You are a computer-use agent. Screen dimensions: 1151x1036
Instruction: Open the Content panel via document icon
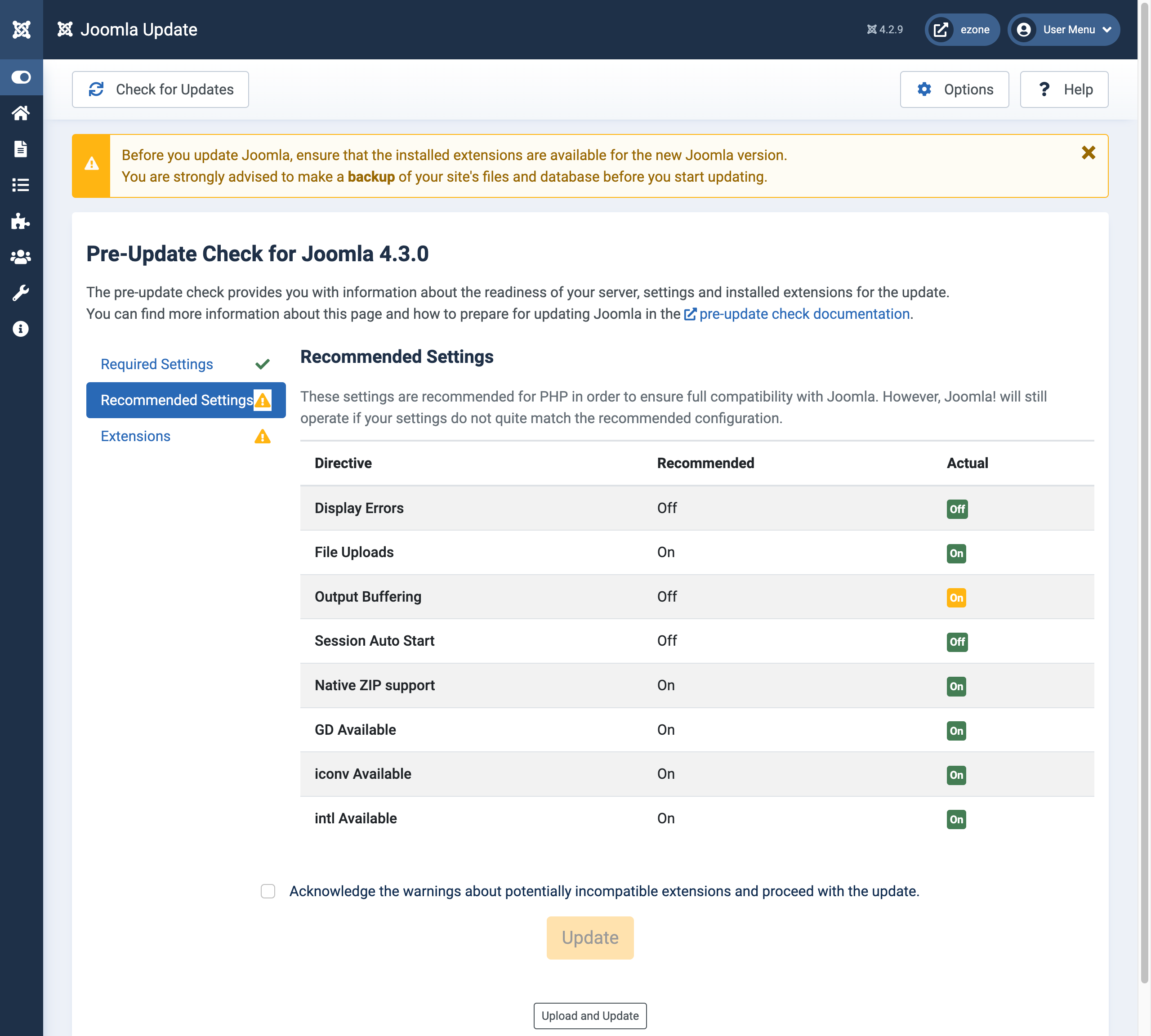pos(21,148)
